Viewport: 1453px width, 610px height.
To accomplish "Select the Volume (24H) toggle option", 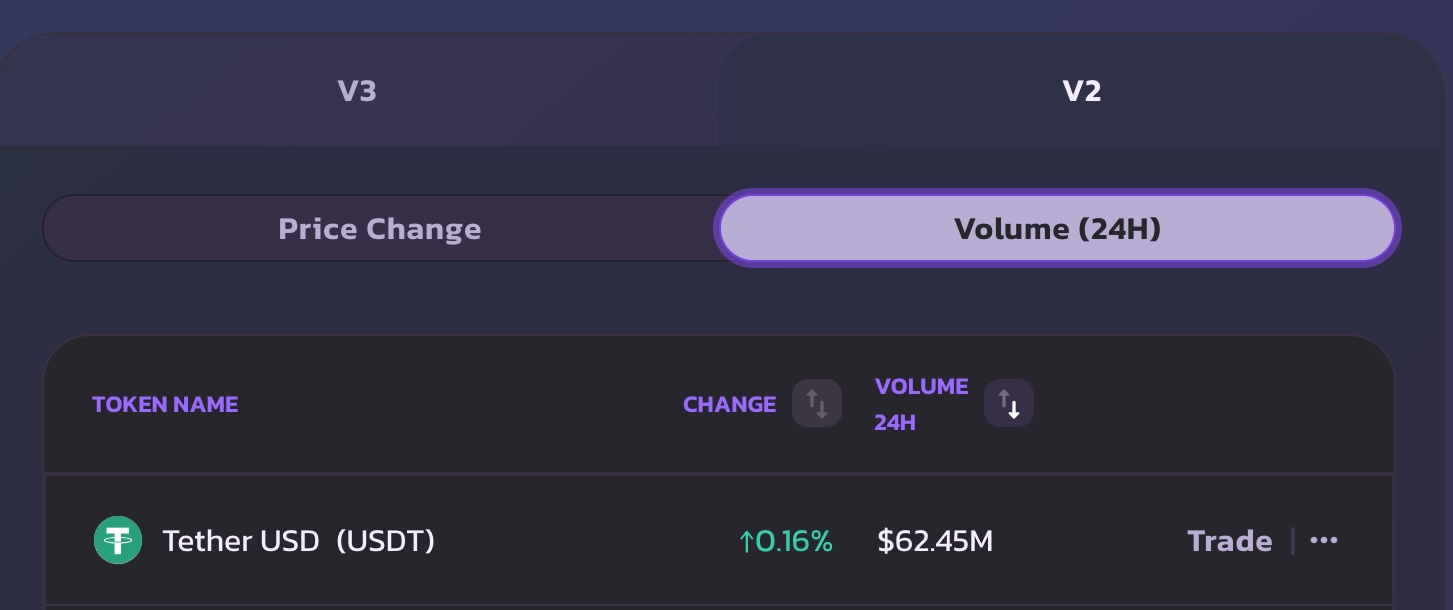I will (x=1058, y=229).
